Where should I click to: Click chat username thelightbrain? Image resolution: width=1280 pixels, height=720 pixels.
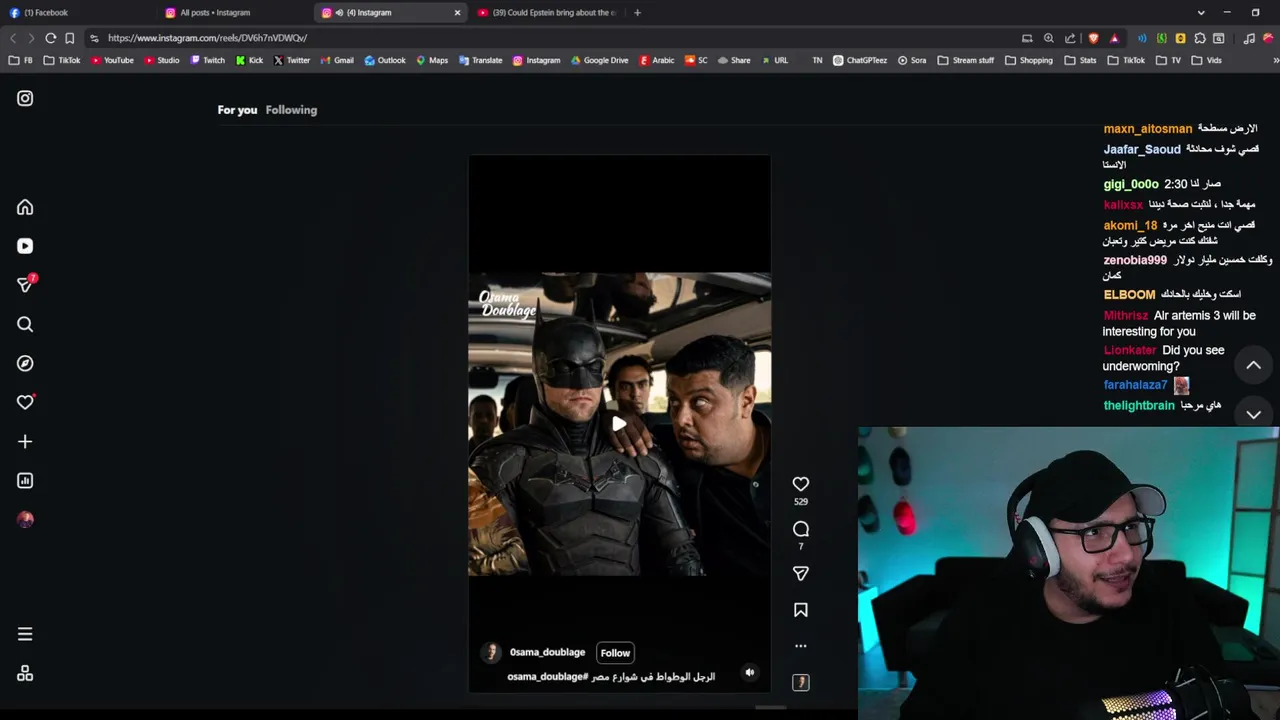click(1139, 405)
